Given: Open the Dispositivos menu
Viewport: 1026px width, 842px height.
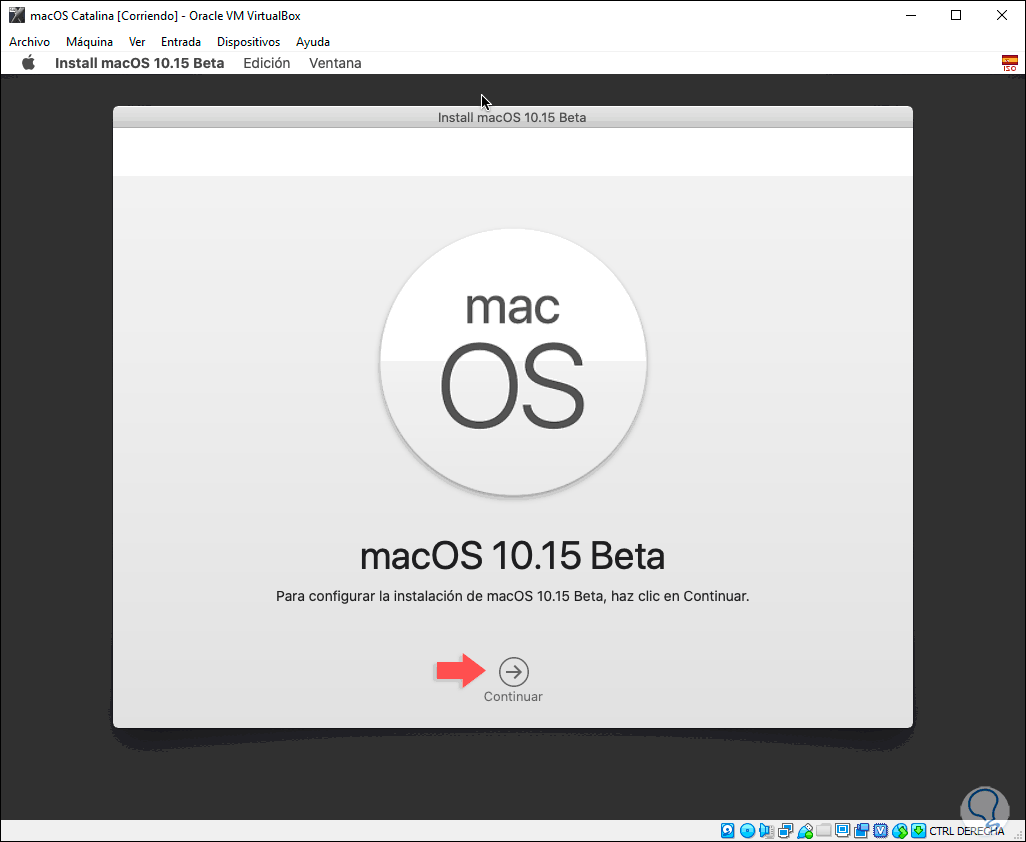Looking at the screenshot, I should pos(249,42).
